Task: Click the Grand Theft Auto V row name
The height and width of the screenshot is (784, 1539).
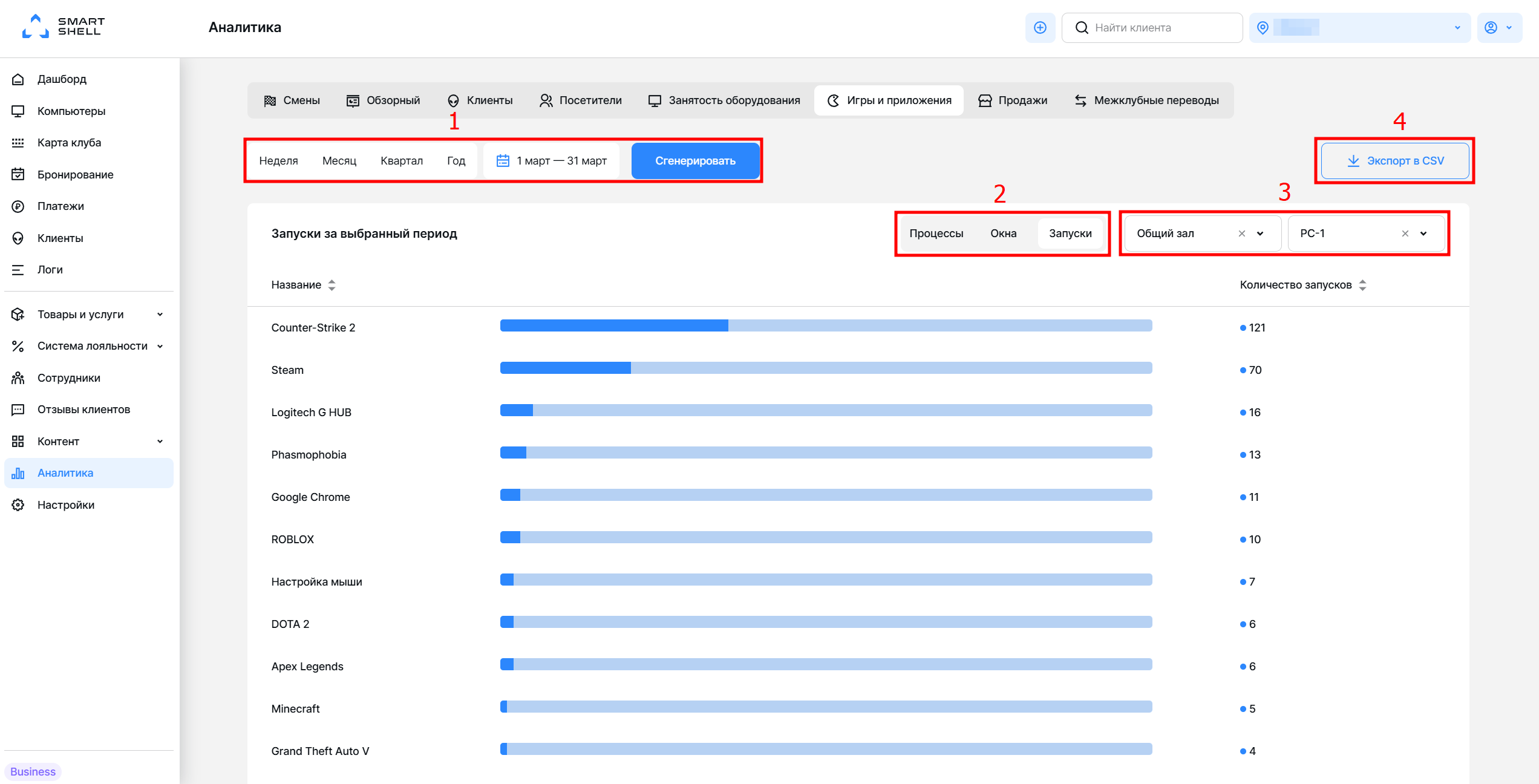Action: tap(320, 751)
